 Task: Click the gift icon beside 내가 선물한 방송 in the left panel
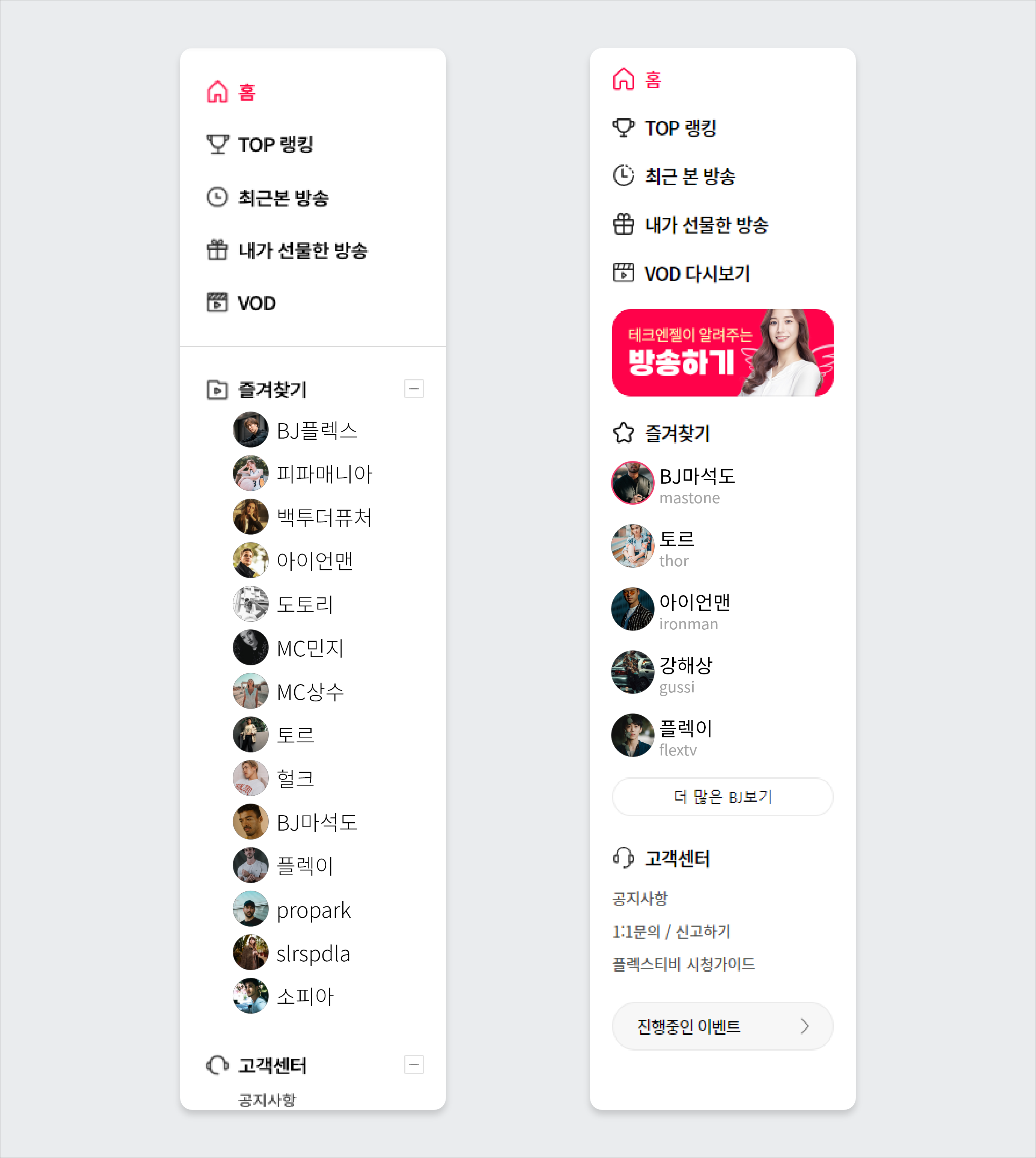click(x=217, y=250)
